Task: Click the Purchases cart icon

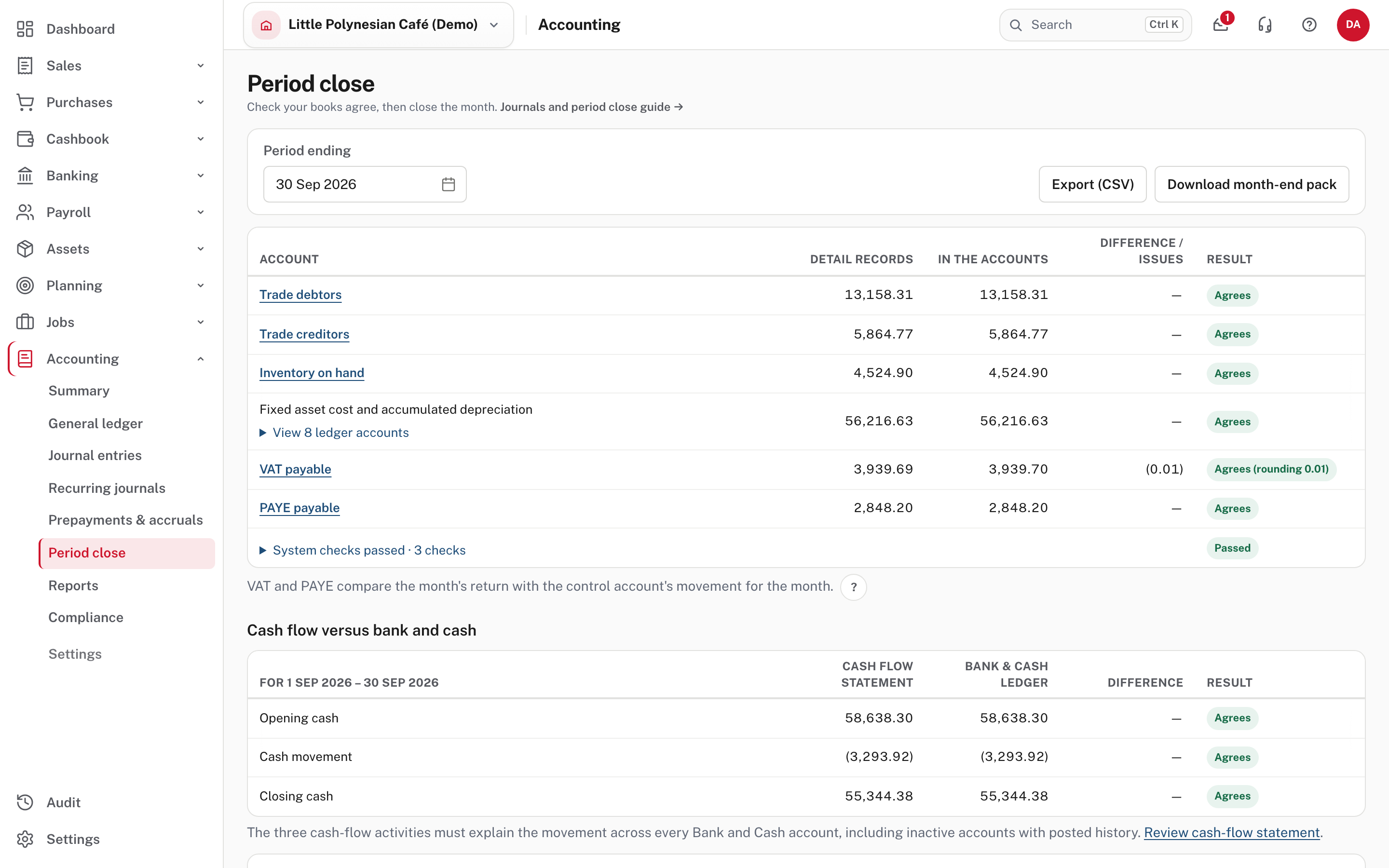Action: (x=25, y=102)
